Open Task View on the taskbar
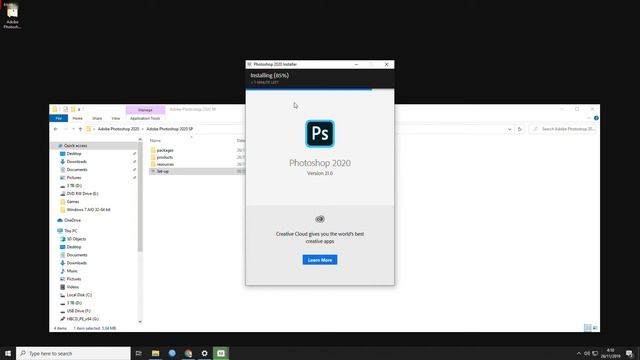This screenshot has height=360, width=640. click(x=138, y=353)
